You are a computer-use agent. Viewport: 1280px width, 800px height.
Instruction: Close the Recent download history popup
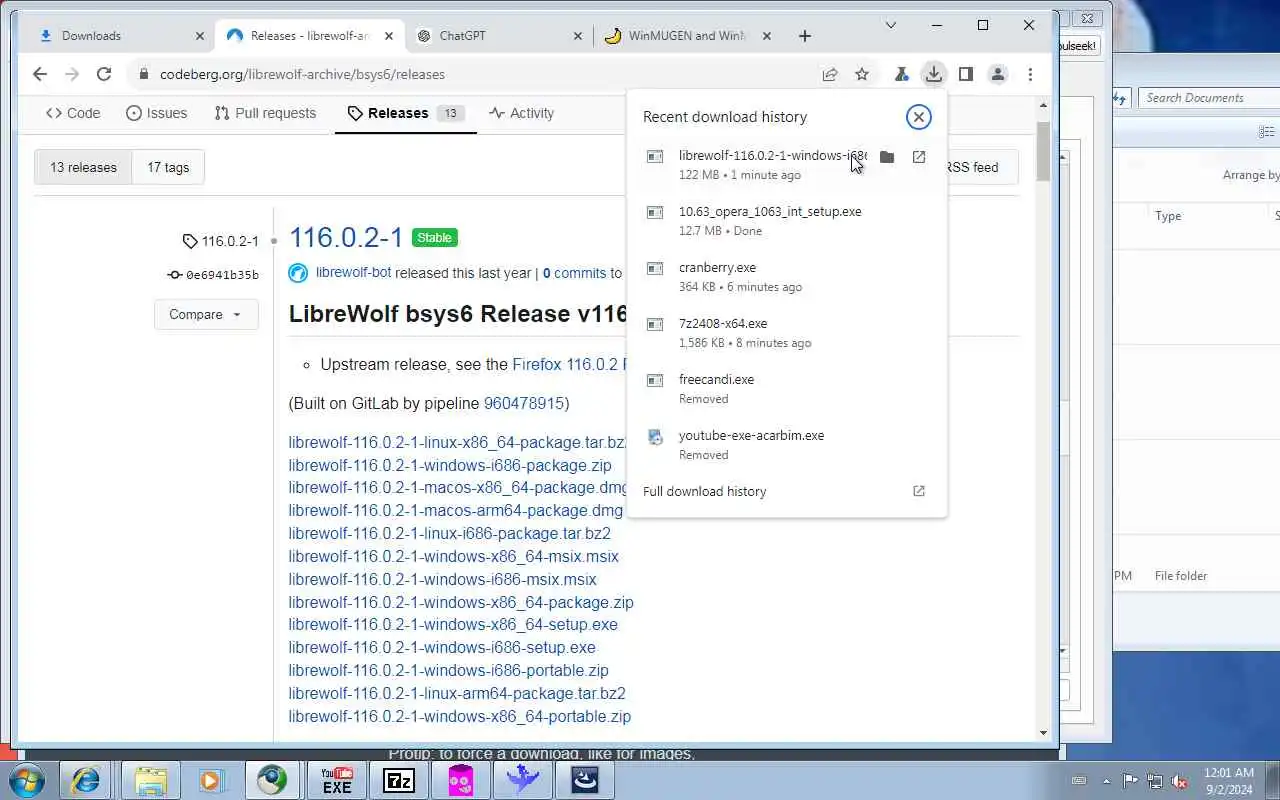(918, 117)
